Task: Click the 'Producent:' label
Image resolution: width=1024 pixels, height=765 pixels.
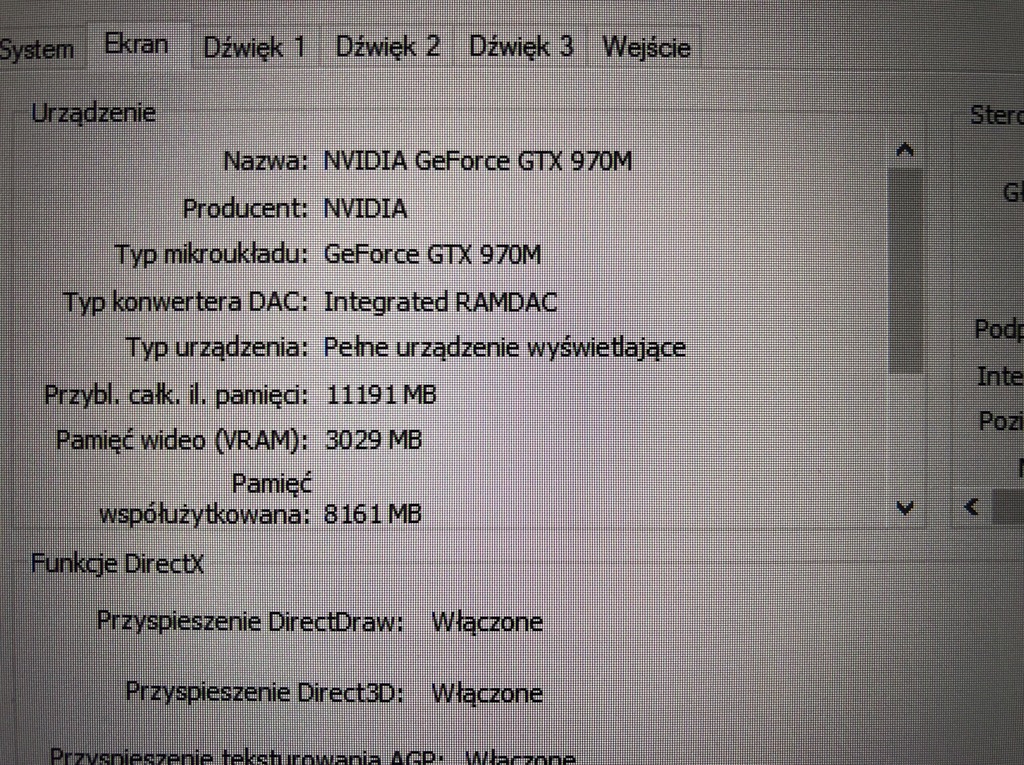Action: (x=245, y=209)
